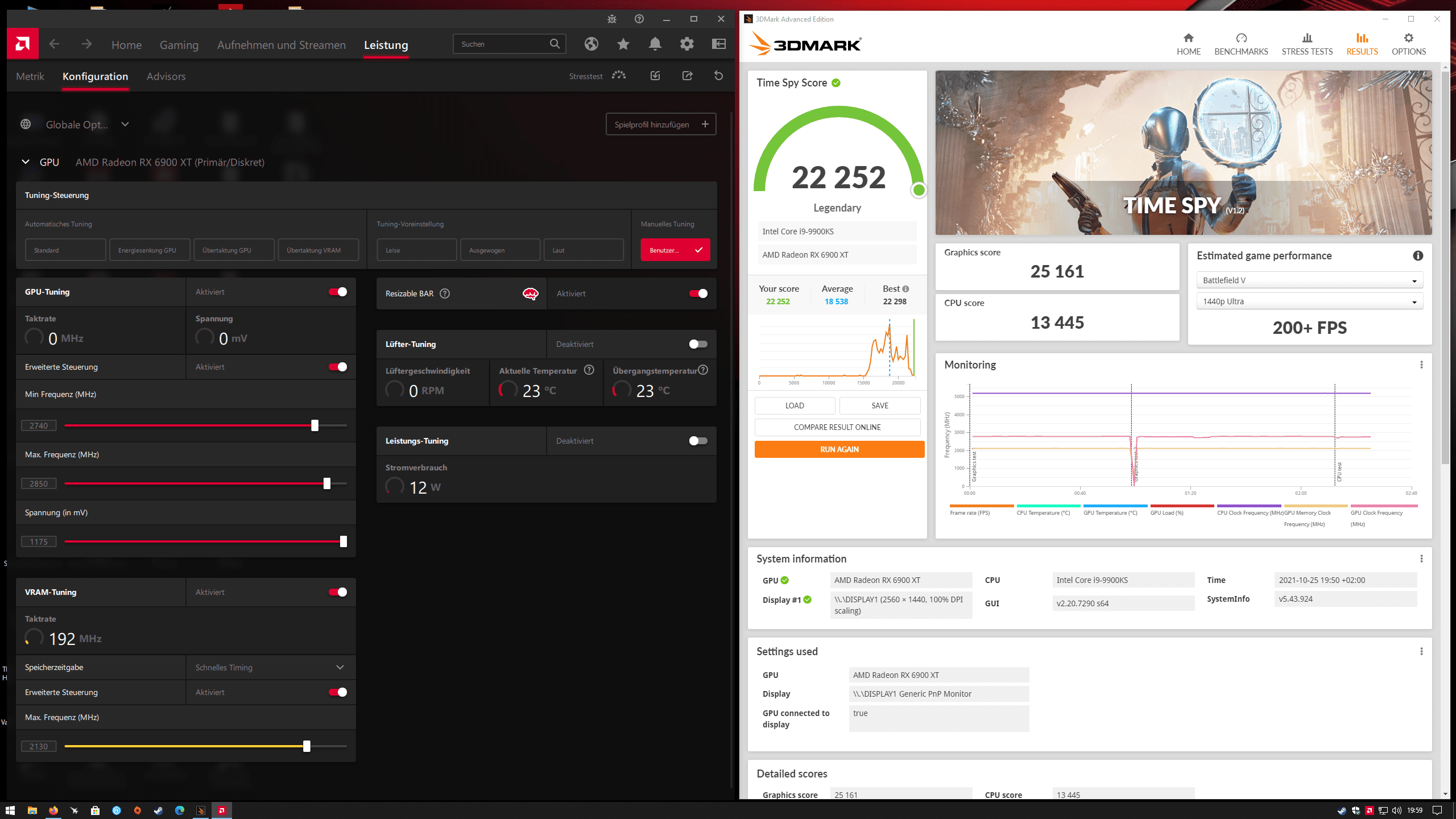This screenshot has height=819, width=1456.
Task: Disable the GPU-Tuning toggle
Action: point(338,292)
